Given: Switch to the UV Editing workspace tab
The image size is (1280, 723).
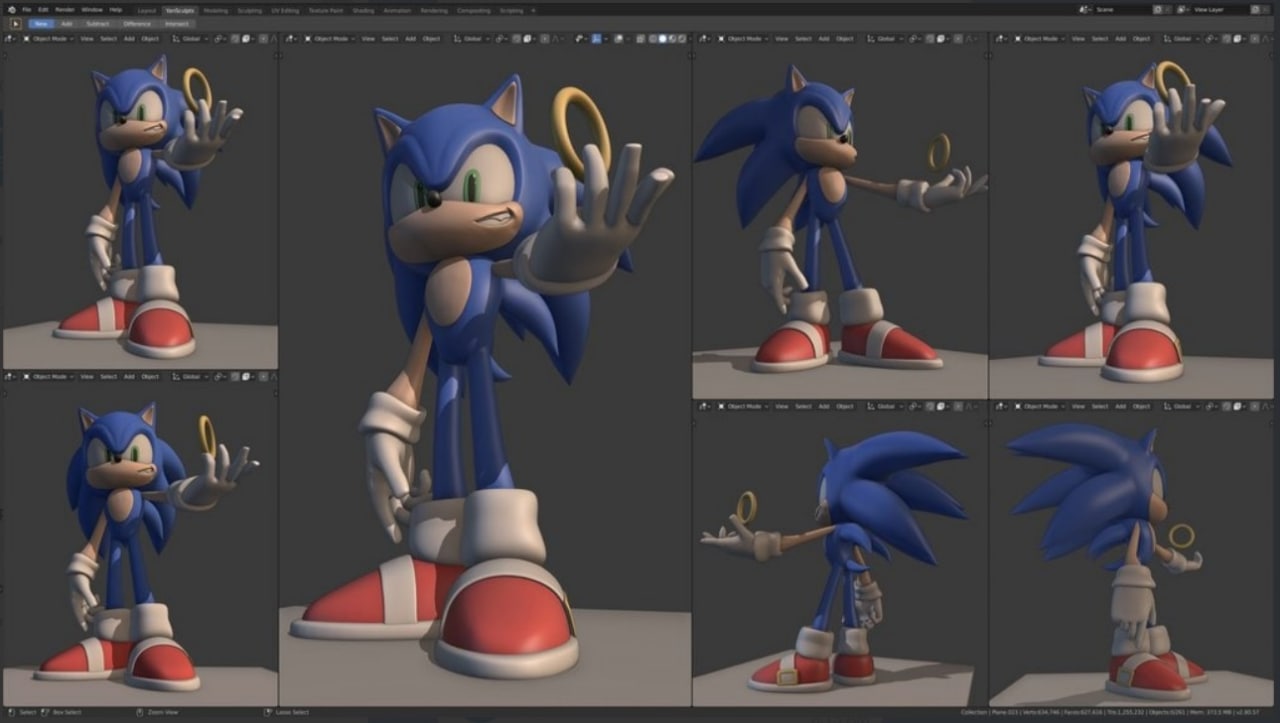Looking at the screenshot, I should [x=285, y=10].
